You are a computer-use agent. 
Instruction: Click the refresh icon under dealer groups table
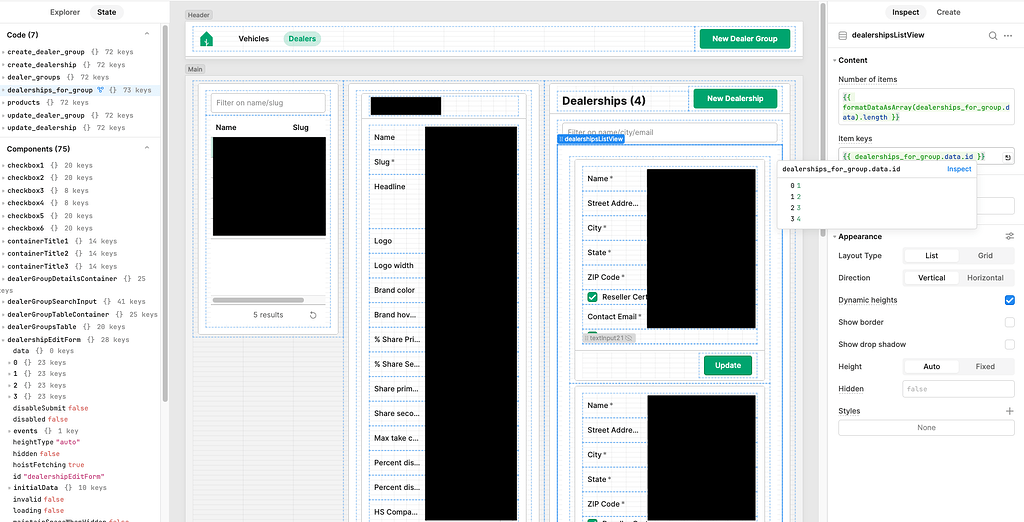pyautogui.click(x=313, y=315)
